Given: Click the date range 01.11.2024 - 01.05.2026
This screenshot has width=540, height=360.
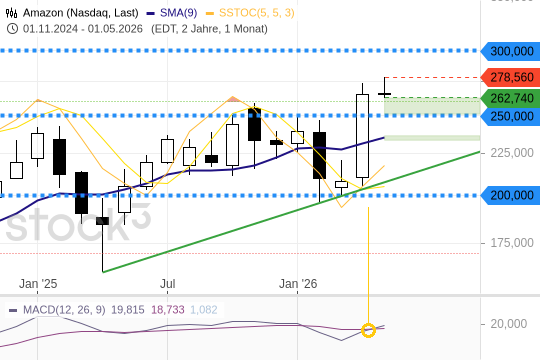Looking at the screenshot, I should tap(83, 29).
